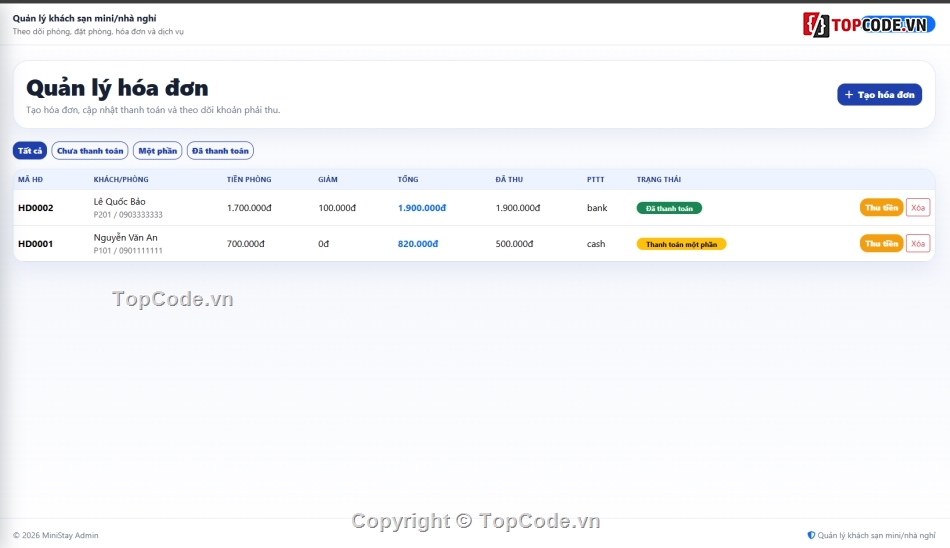Click the total 1.900.000đ in Tổng column
This screenshot has width=950, height=548.
(422, 208)
